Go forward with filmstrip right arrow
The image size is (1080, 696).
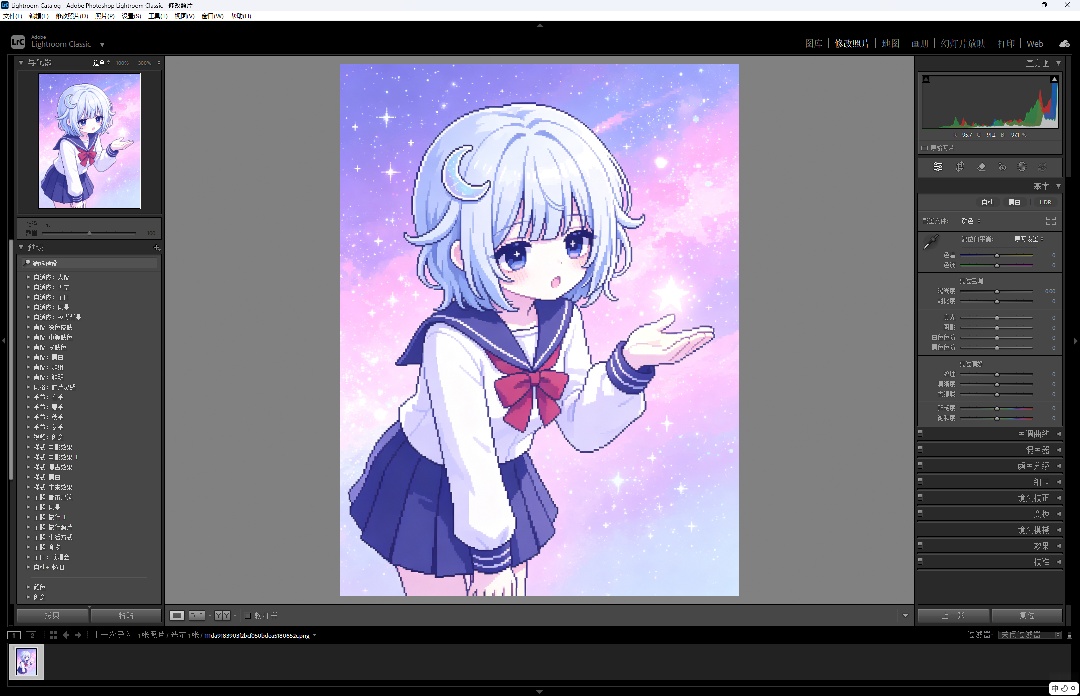(78, 635)
